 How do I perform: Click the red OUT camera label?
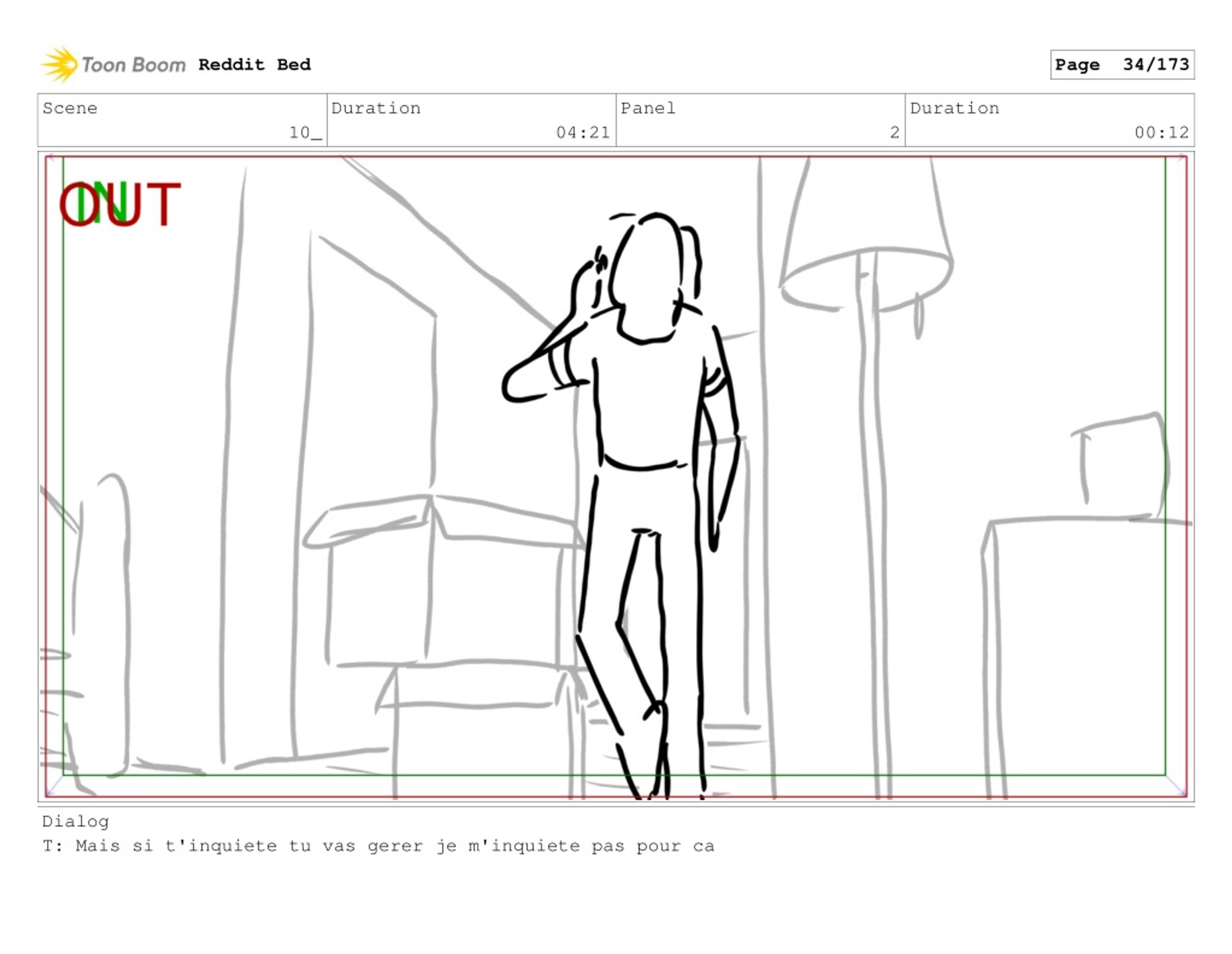[x=120, y=204]
